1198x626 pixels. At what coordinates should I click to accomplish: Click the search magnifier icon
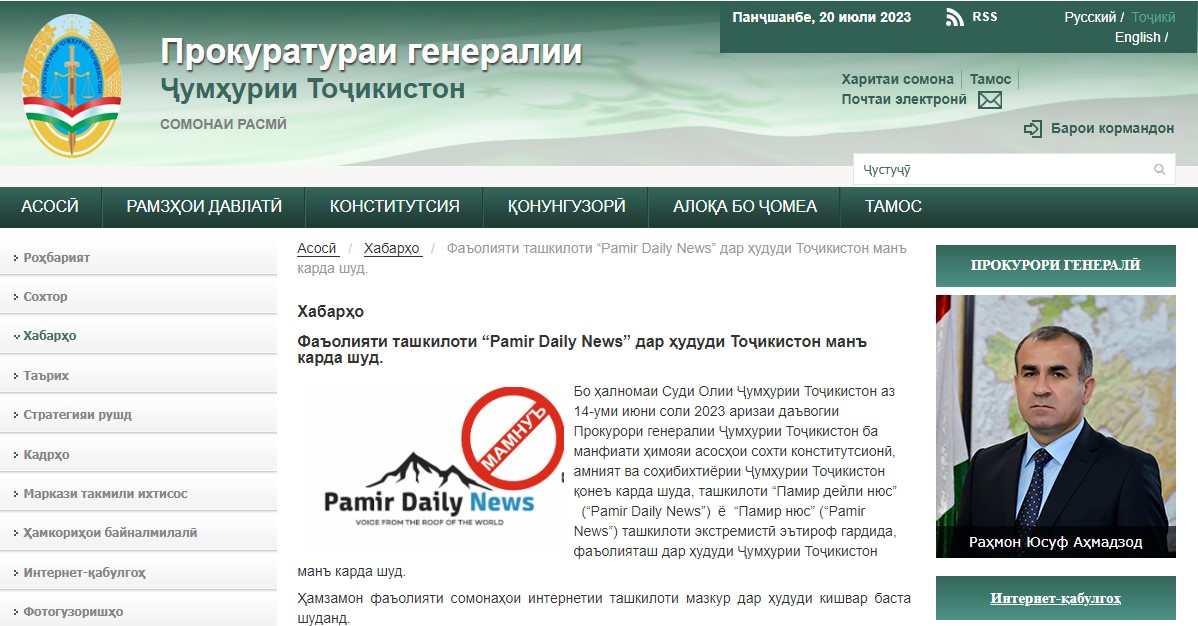[x=1159, y=170]
